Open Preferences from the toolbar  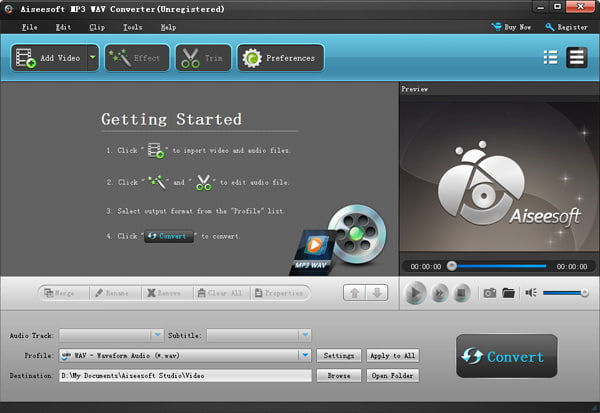click(278, 58)
